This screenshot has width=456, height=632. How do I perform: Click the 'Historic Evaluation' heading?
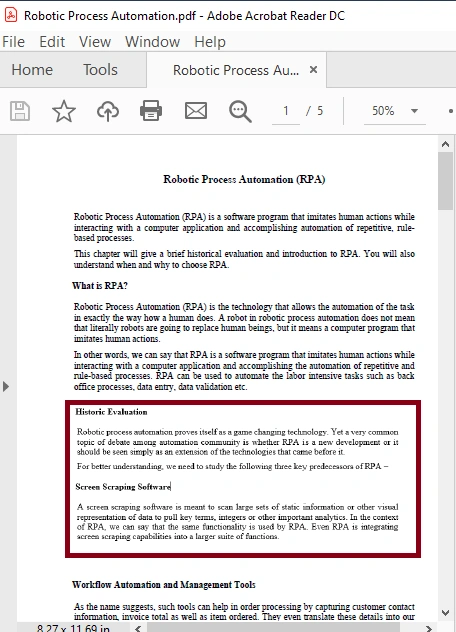(111, 412)
